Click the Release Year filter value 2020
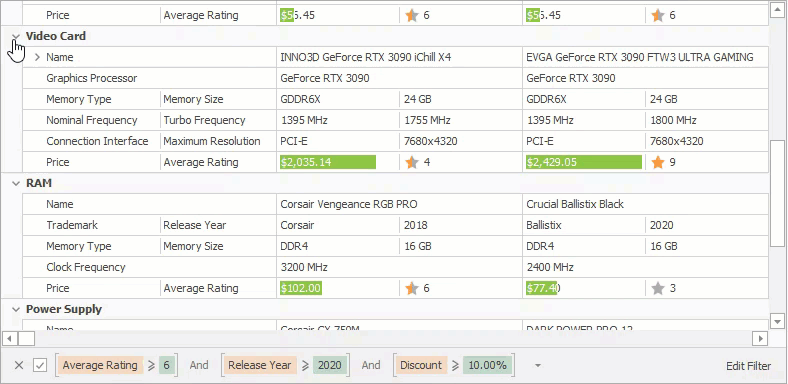Viewport: 788px width, 384px height. point(330,365)
